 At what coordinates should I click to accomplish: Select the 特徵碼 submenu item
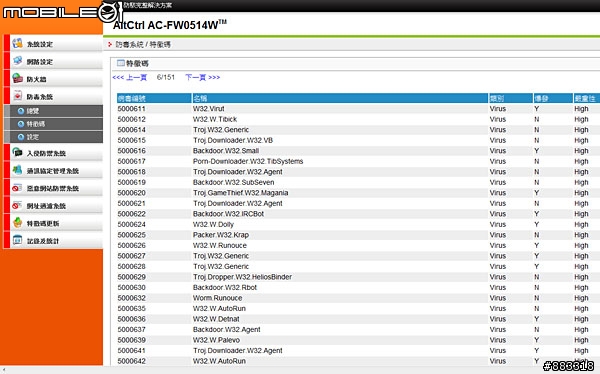click(x=53, y=124)
